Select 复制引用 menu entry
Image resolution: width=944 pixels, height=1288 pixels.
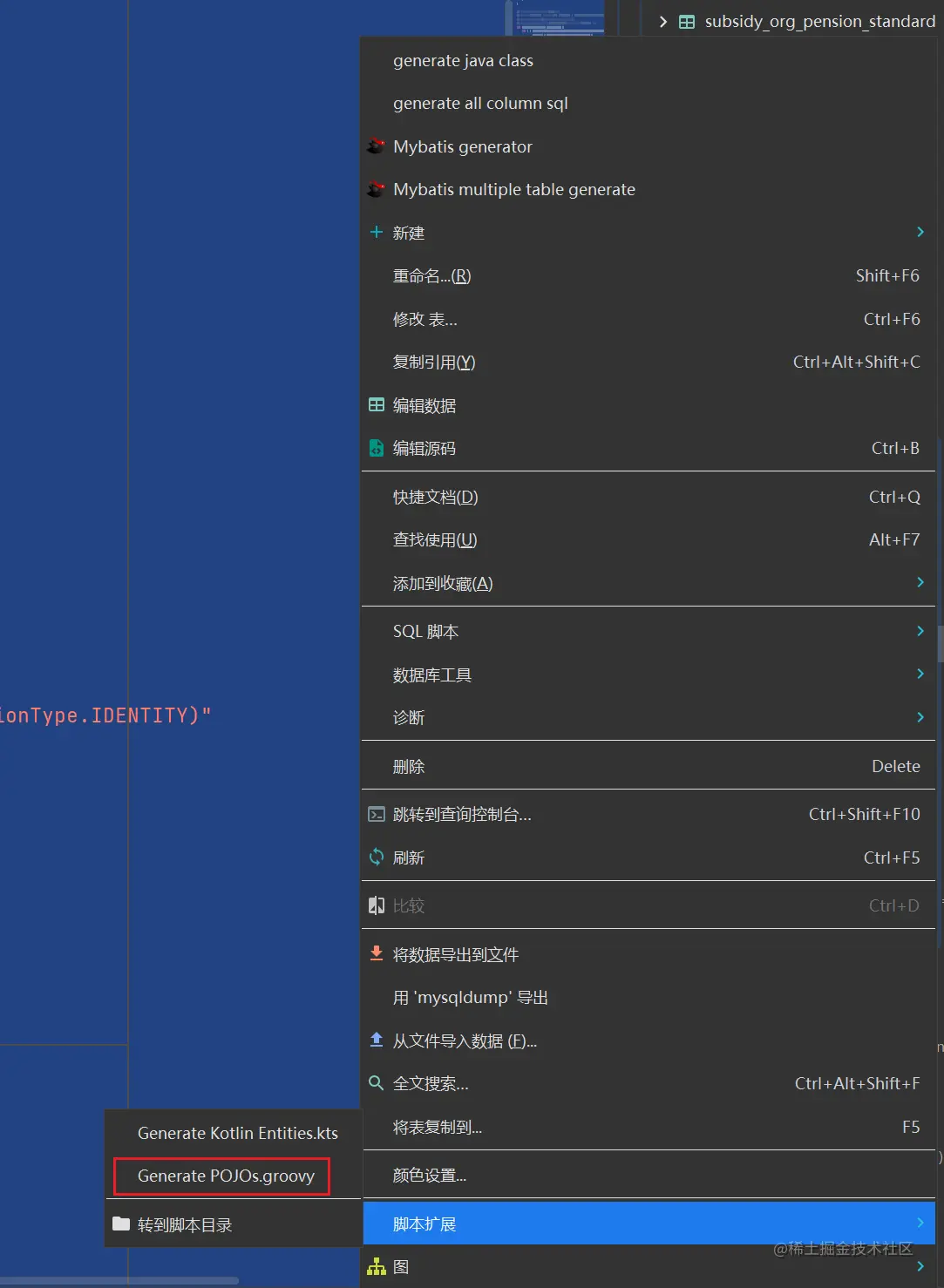click(649, 362)
